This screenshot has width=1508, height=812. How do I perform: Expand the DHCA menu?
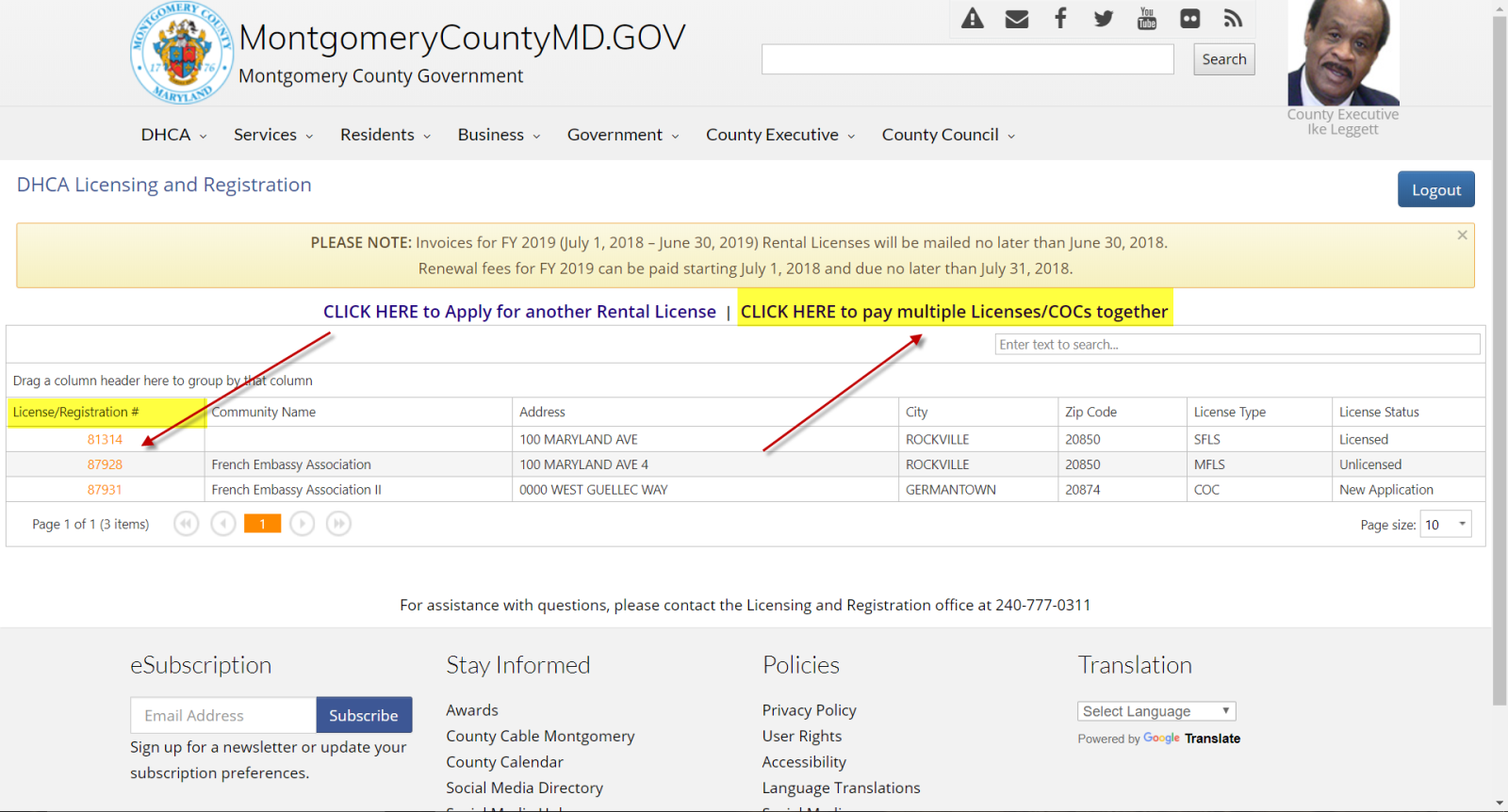coord(173,135)
